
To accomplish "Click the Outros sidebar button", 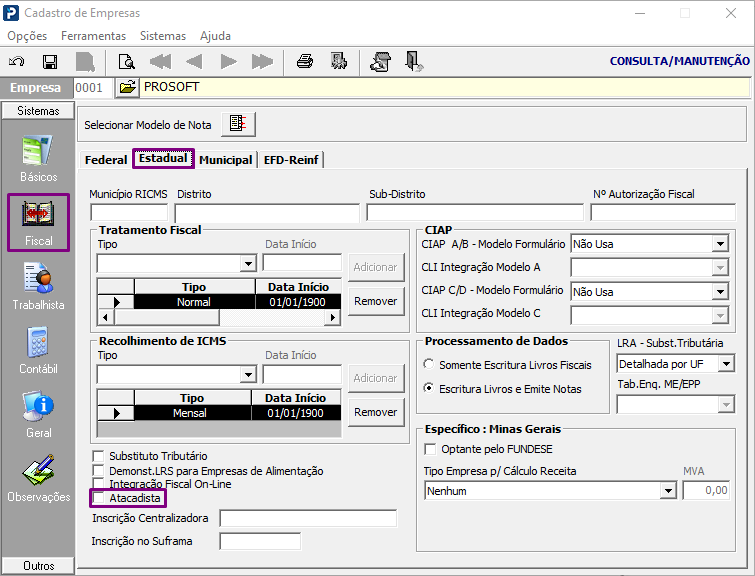I will coord(38,565).
